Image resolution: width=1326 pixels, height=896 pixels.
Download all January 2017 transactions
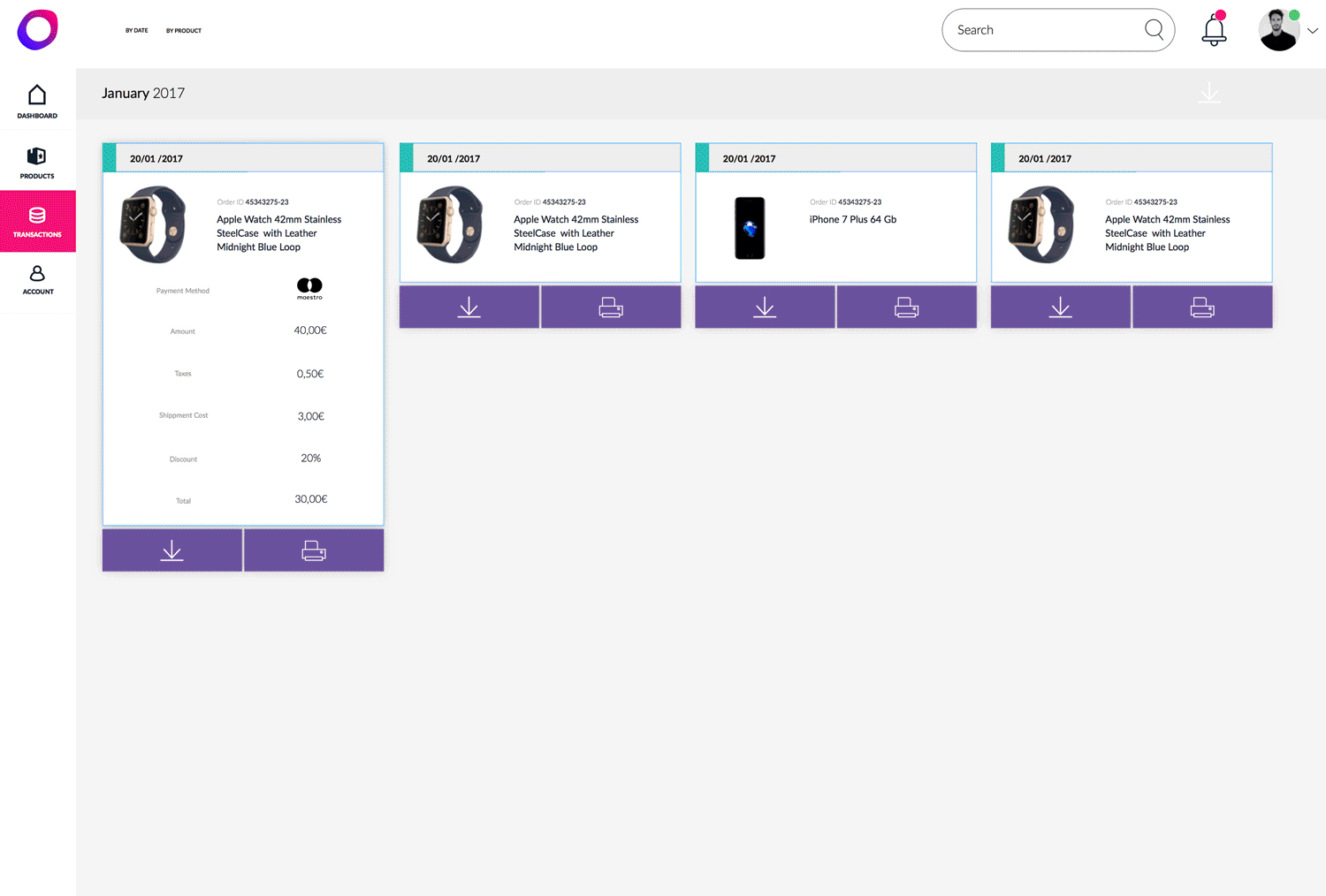(x=1209, y=92)
